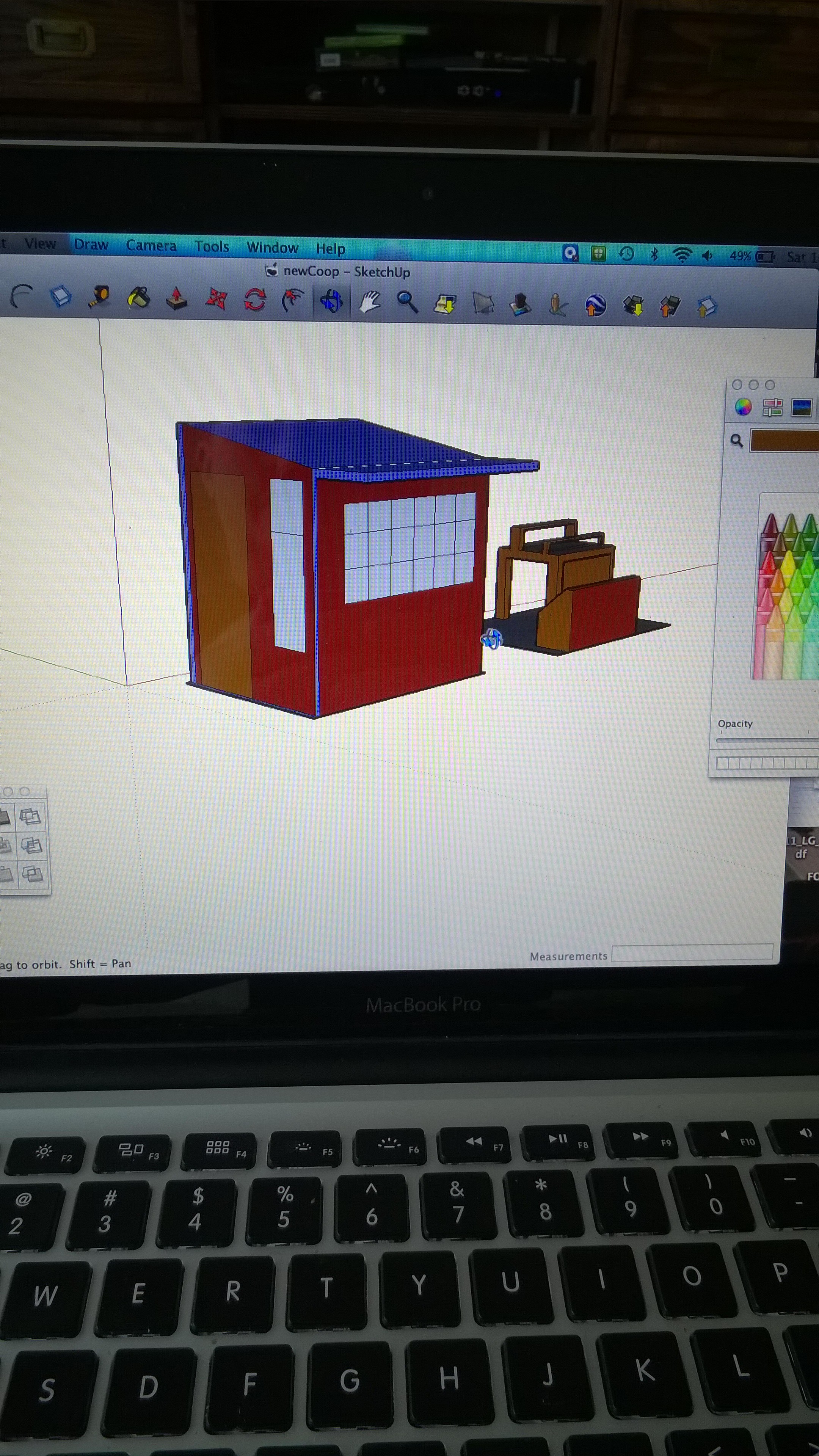Select the Move tool with red arrows
Image resolution: width=819 pixels, height=1456 pixels.
(x=216, y=299)
